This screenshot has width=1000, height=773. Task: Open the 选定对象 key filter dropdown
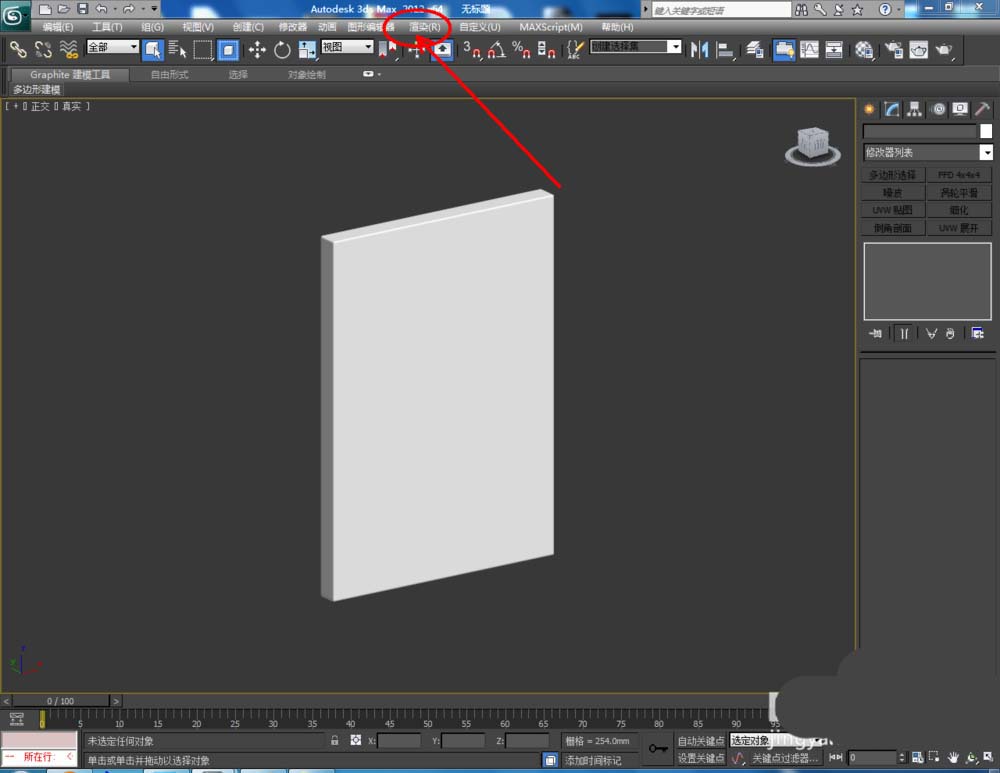tap(775, 740)
